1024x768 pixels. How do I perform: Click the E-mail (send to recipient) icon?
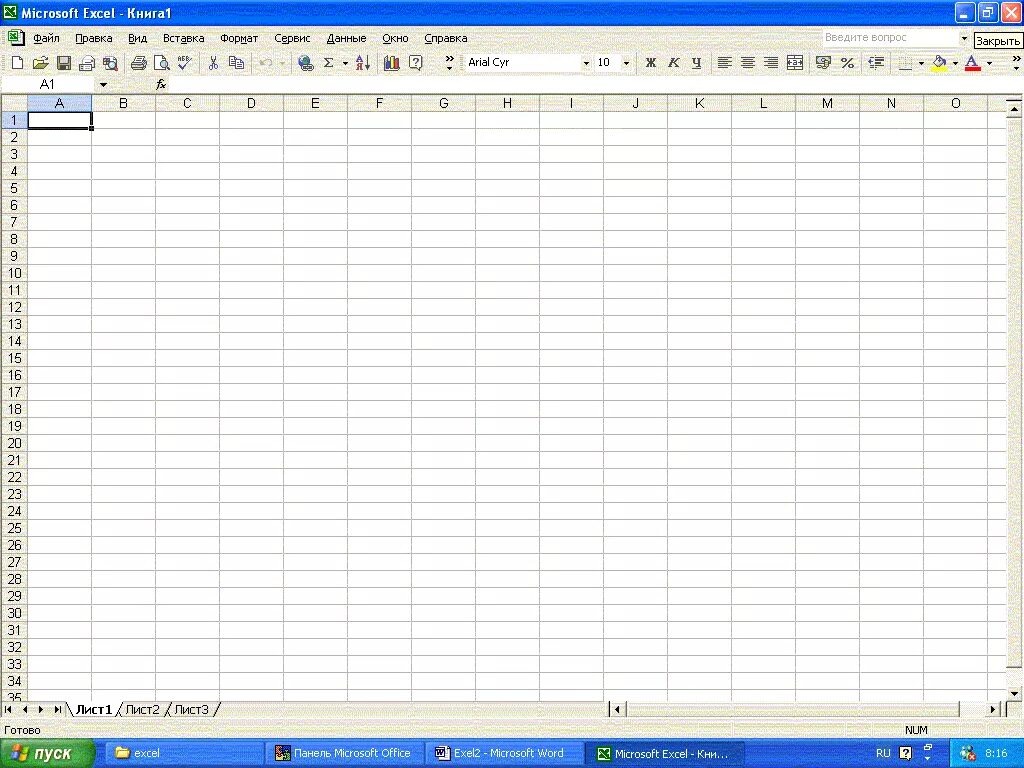tap(87, 63)
